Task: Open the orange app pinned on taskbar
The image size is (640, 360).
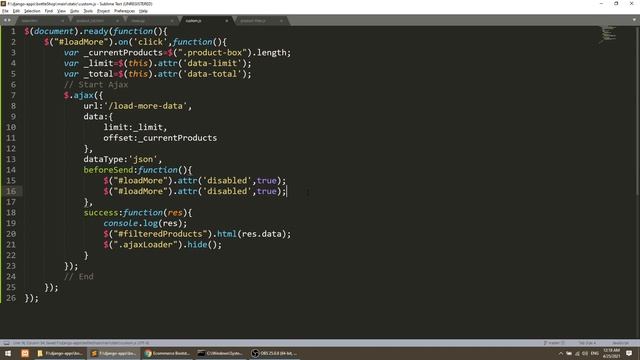Action: coord(25,353)
